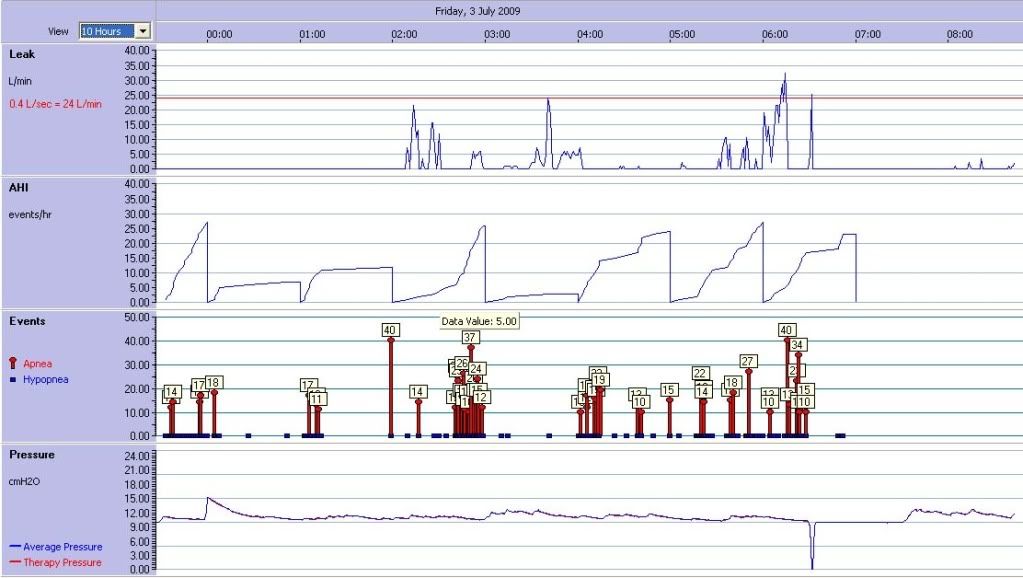Click the 08:00 label on the time axis
The image size is (1023, 578).
point(960,34)
